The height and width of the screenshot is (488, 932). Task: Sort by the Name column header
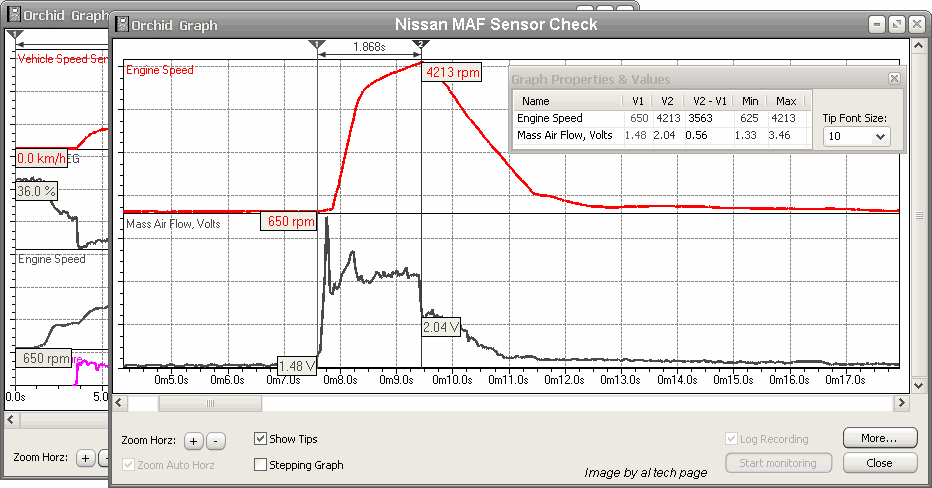point(535,101)
